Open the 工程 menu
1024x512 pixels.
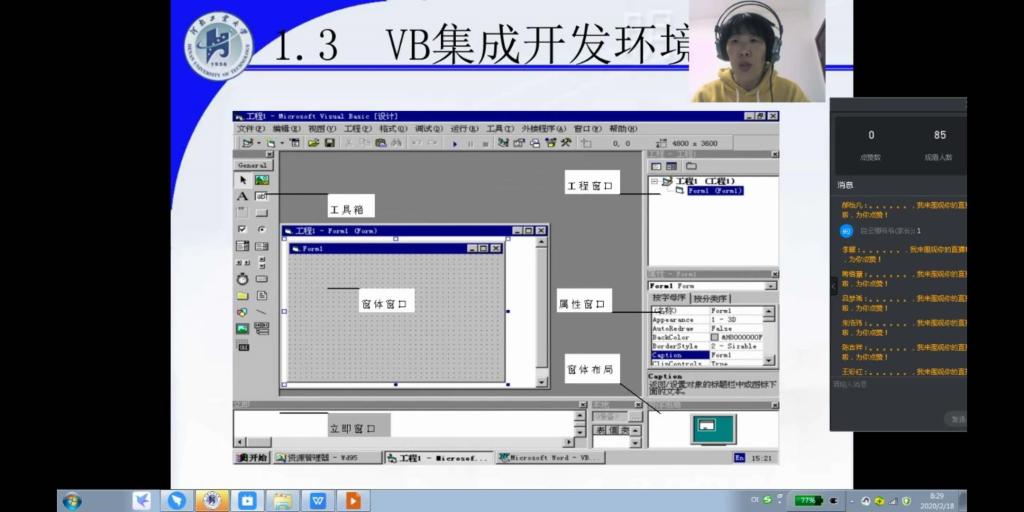[x=357, y=129]
